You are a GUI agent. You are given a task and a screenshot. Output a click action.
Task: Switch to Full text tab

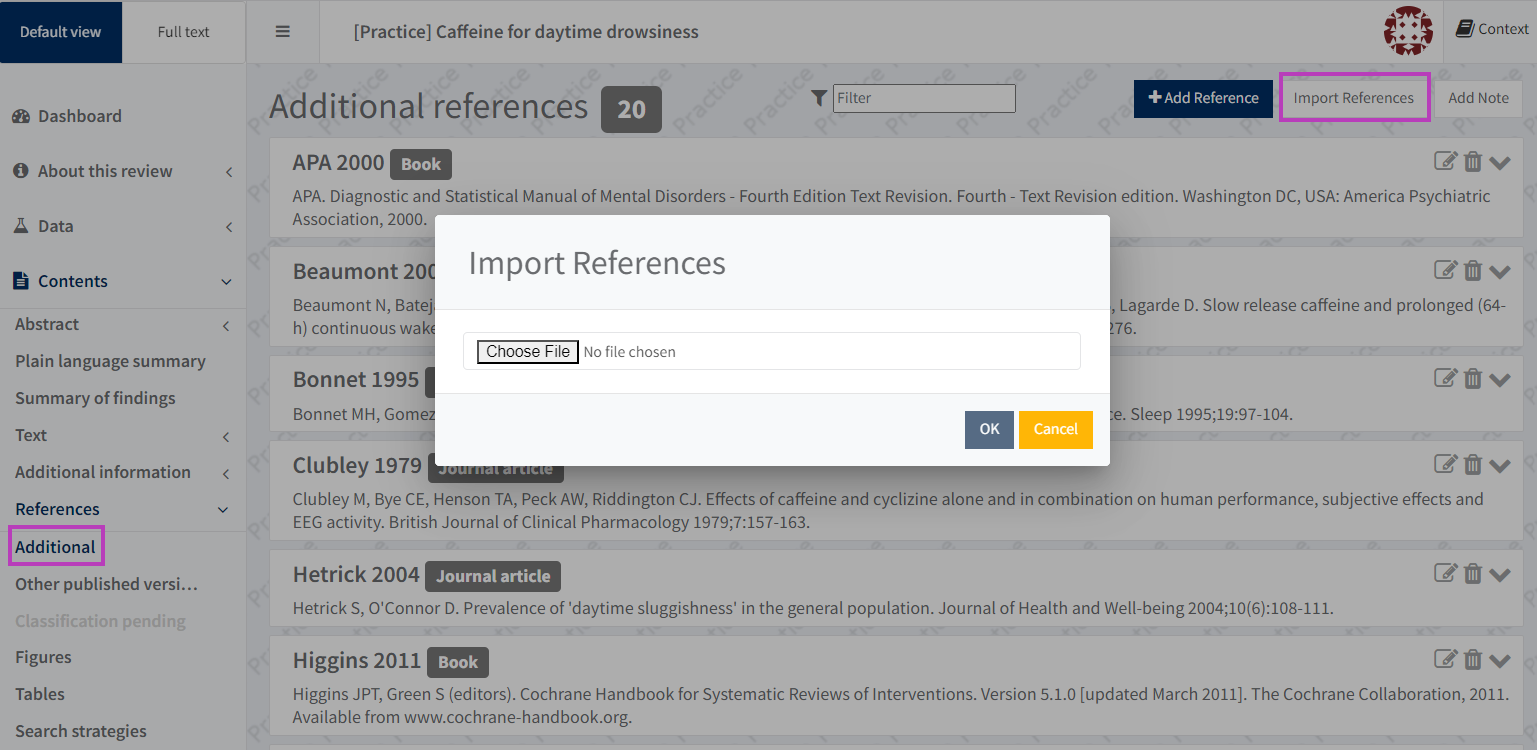click(184, 32)
